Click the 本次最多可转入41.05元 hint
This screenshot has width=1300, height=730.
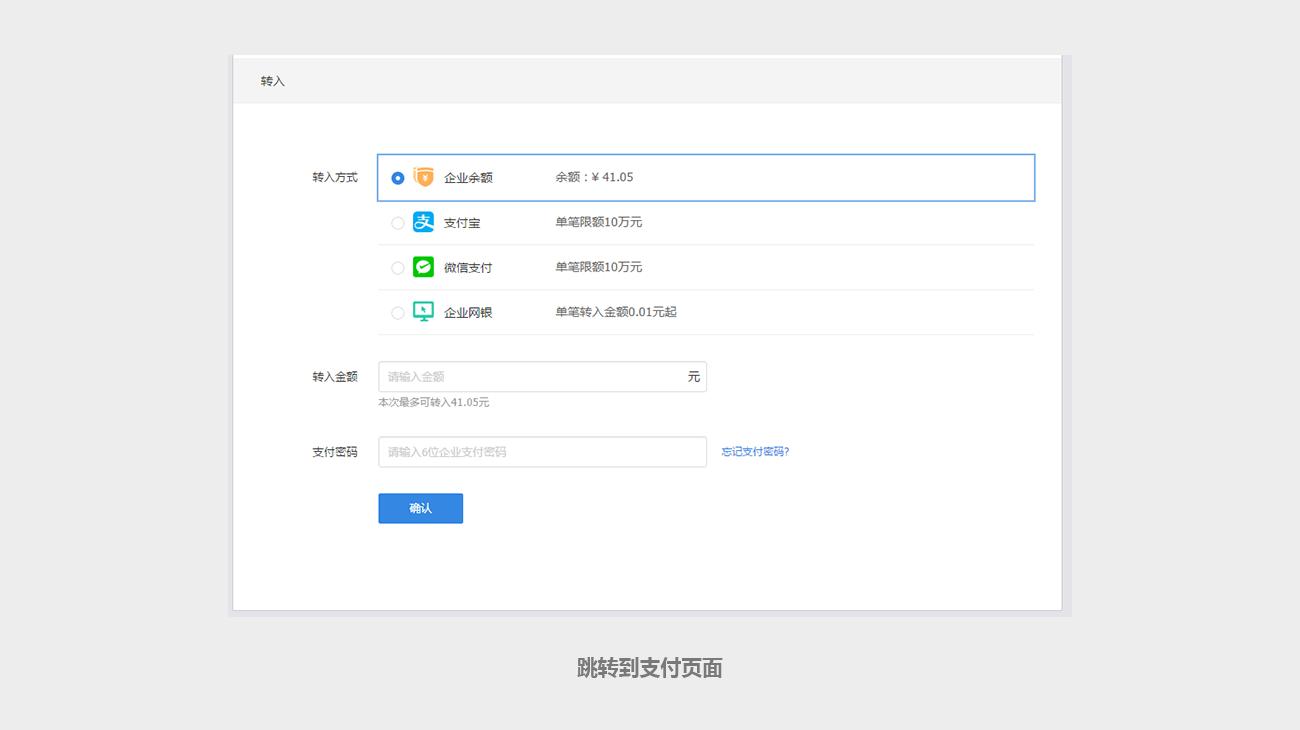[x=434, y=402]
